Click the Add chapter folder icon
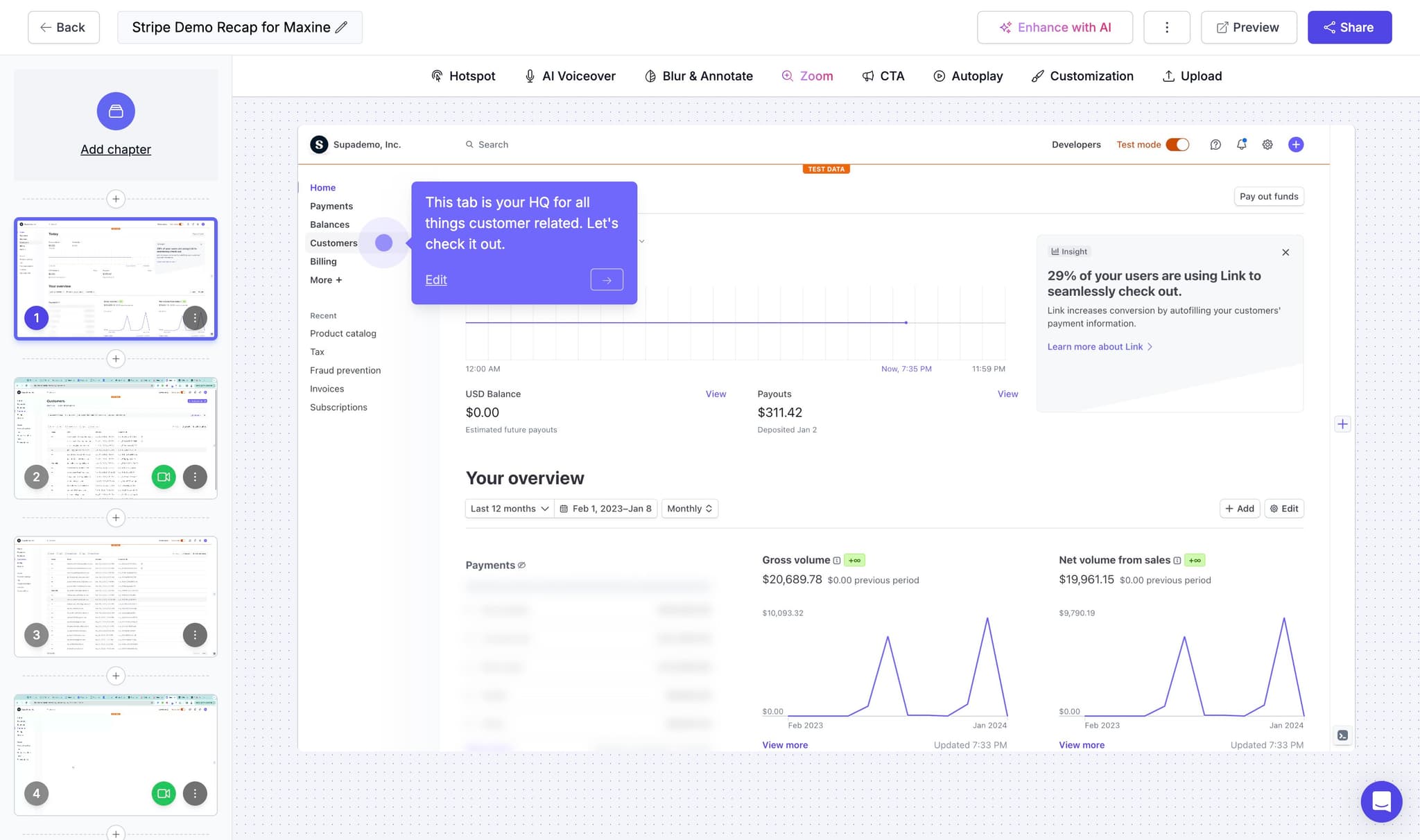Viewport: 1420px width, 840px height. 116,111
